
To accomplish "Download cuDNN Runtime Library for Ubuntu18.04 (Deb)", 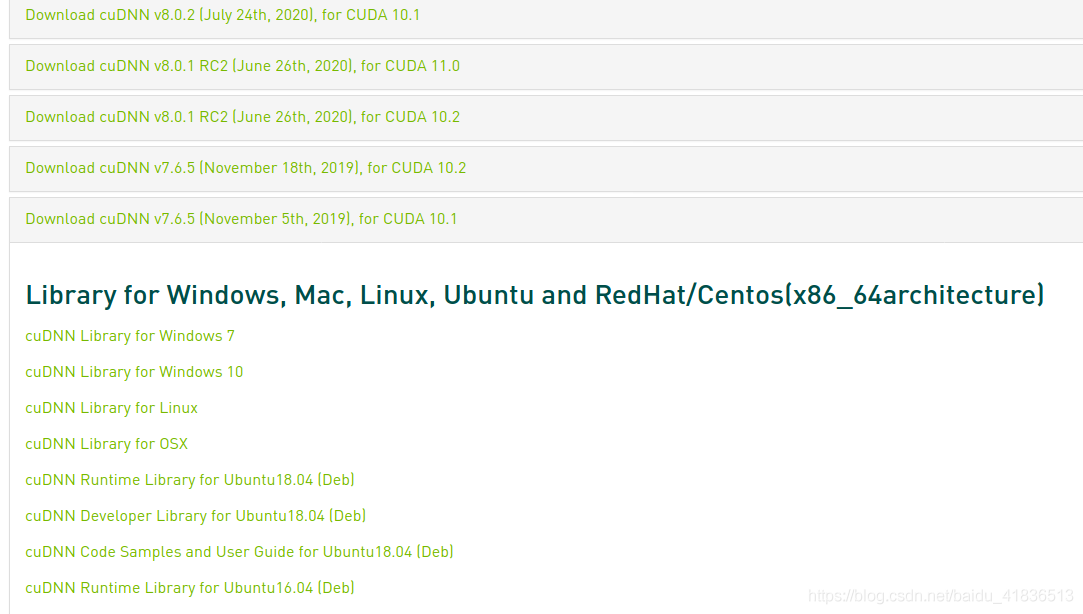I will 190,480.
